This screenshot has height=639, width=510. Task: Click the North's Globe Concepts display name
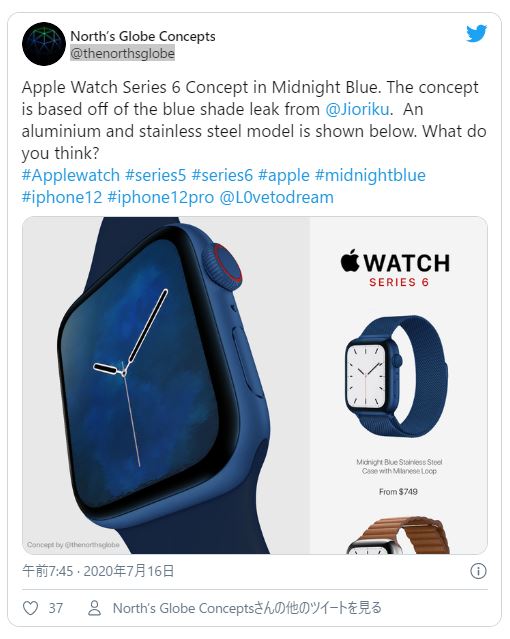pos(143,36)
